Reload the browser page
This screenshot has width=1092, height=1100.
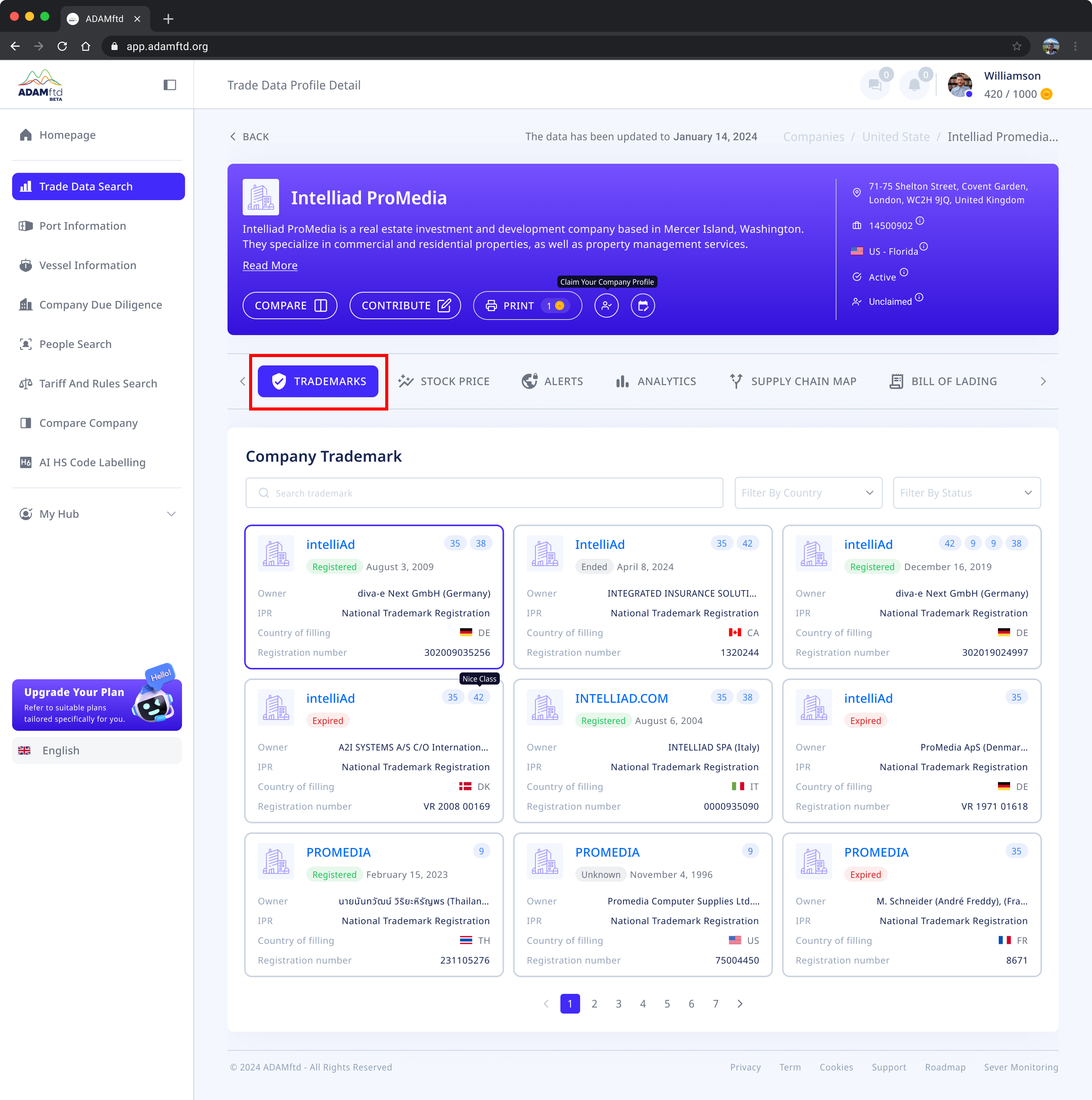coord(62,46)
